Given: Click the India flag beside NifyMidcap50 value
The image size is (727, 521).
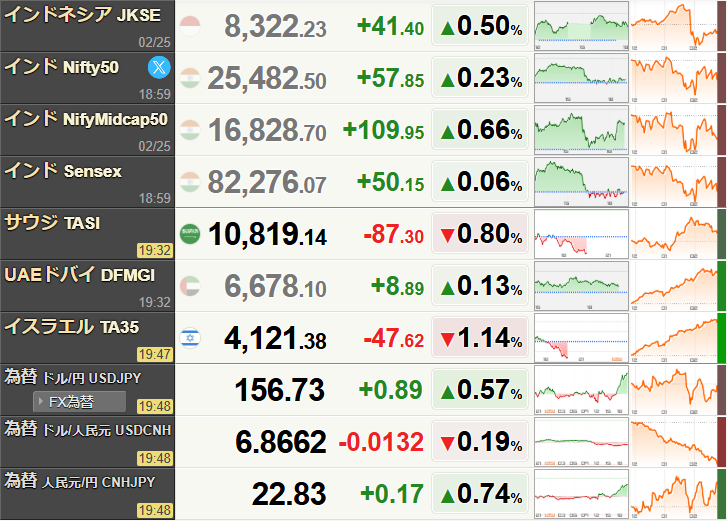Looking at the screenshot, I should (x=190, y=130).
